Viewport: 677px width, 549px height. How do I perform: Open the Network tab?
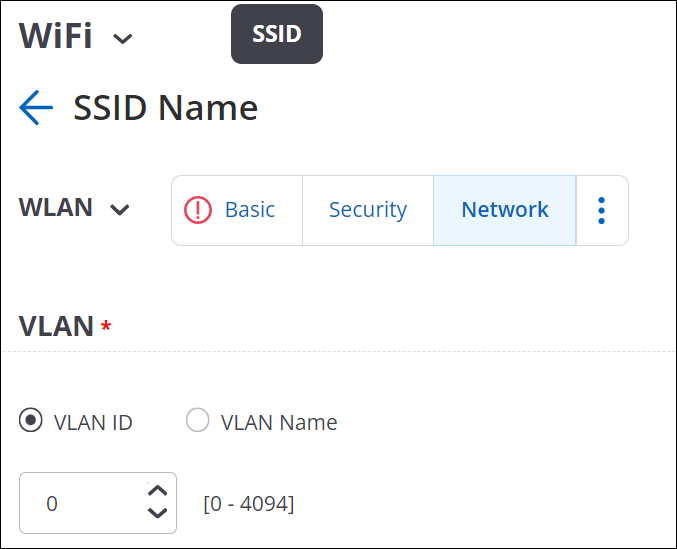[505, 211]
